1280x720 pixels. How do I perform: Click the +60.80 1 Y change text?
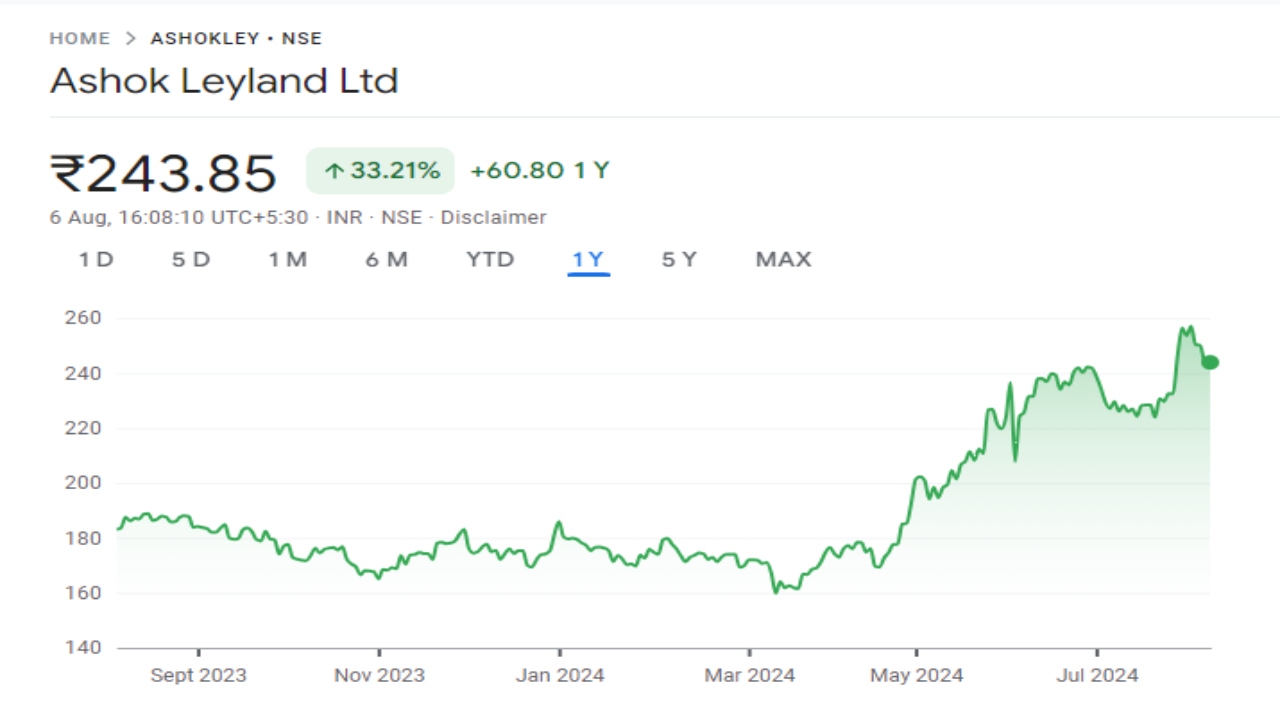(540, 171)
